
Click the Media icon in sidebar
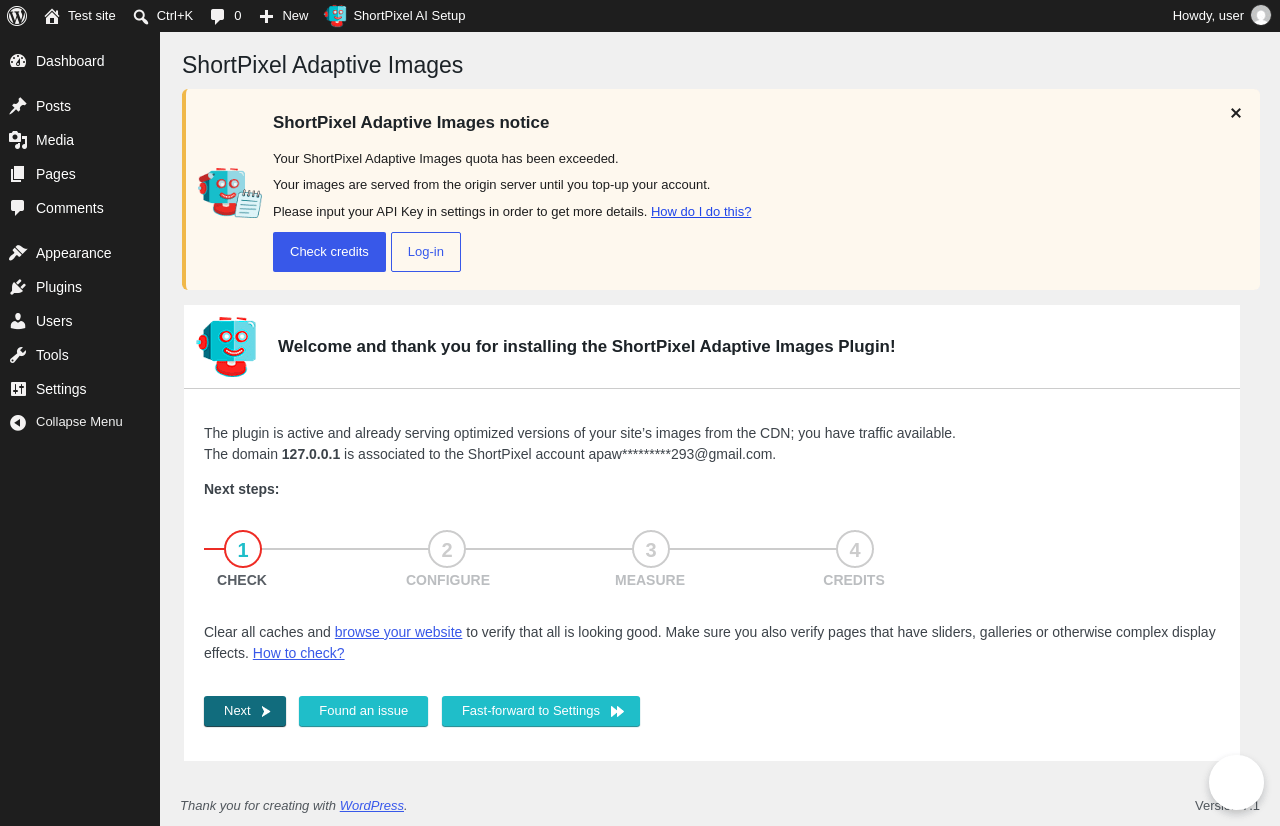click(x=18, y=140)
